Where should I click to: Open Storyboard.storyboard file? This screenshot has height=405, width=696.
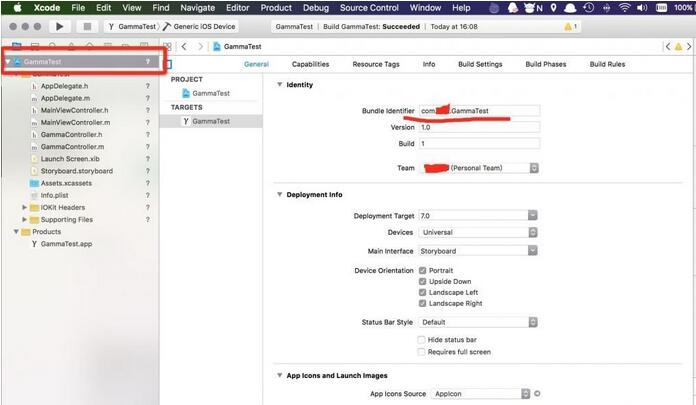(76, 171)
